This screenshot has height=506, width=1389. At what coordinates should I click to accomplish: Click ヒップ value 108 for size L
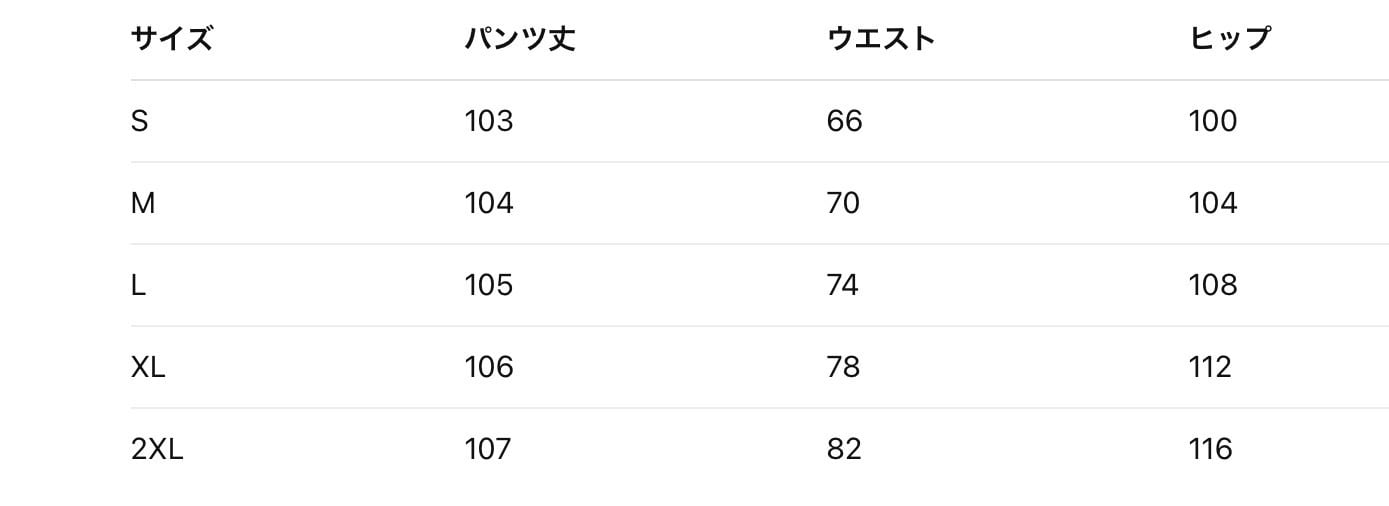click(1213, 285)
